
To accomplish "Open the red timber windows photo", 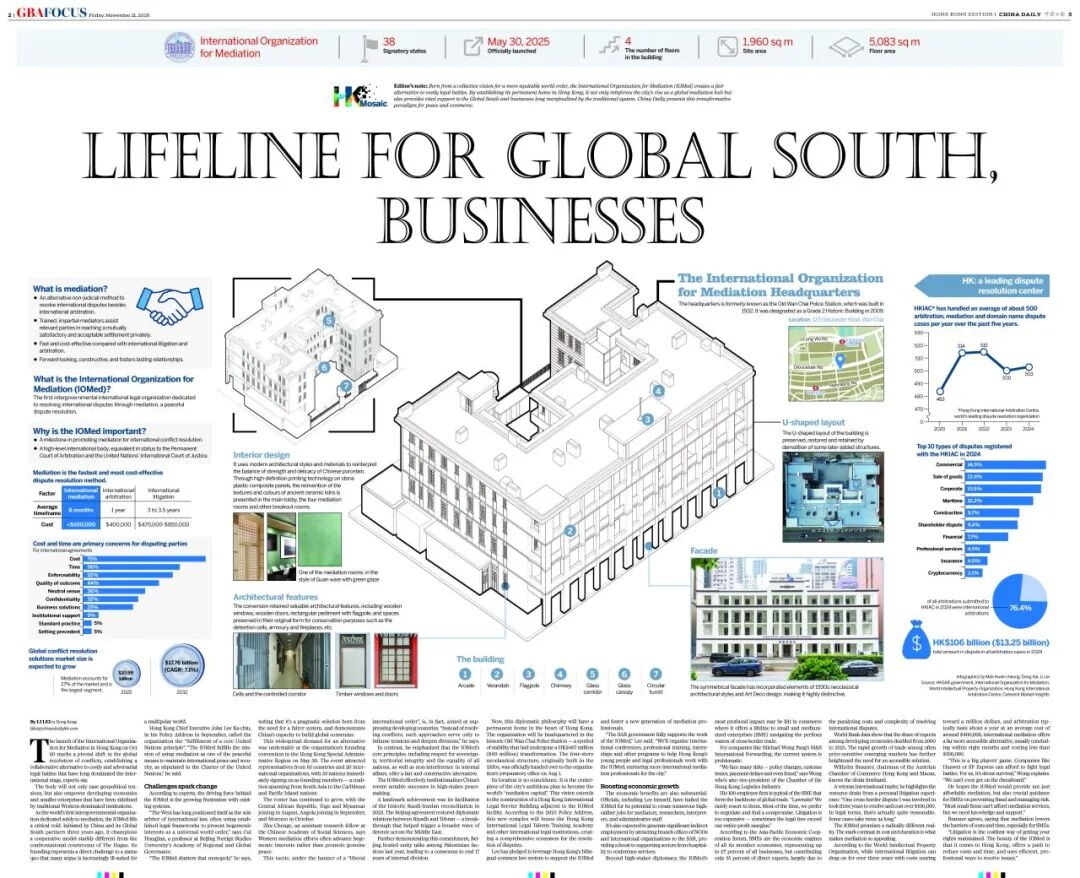I will [395, 660].
